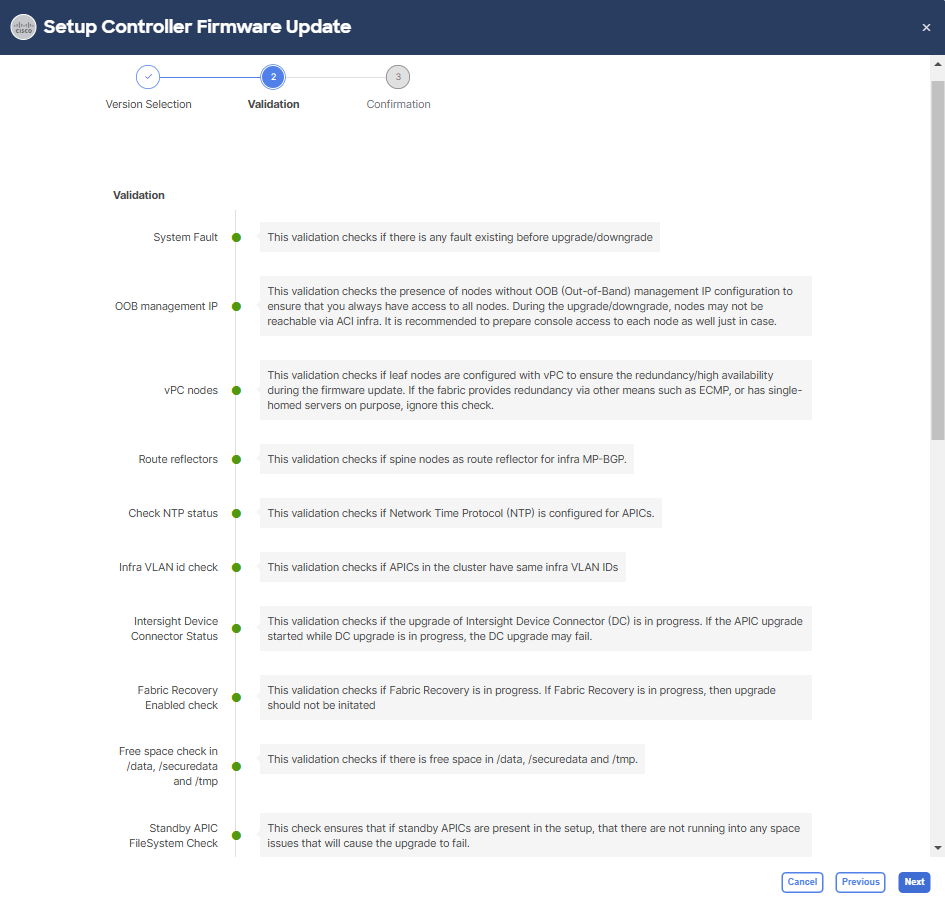This screenshot has height=902, width=945.
Task: Select the vPC nodes green status indicator
Action: (236, 391)
